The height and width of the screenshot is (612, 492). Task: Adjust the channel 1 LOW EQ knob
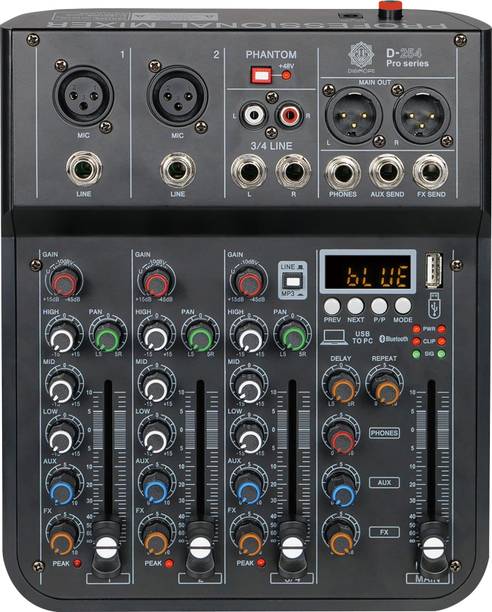[62, 438]
